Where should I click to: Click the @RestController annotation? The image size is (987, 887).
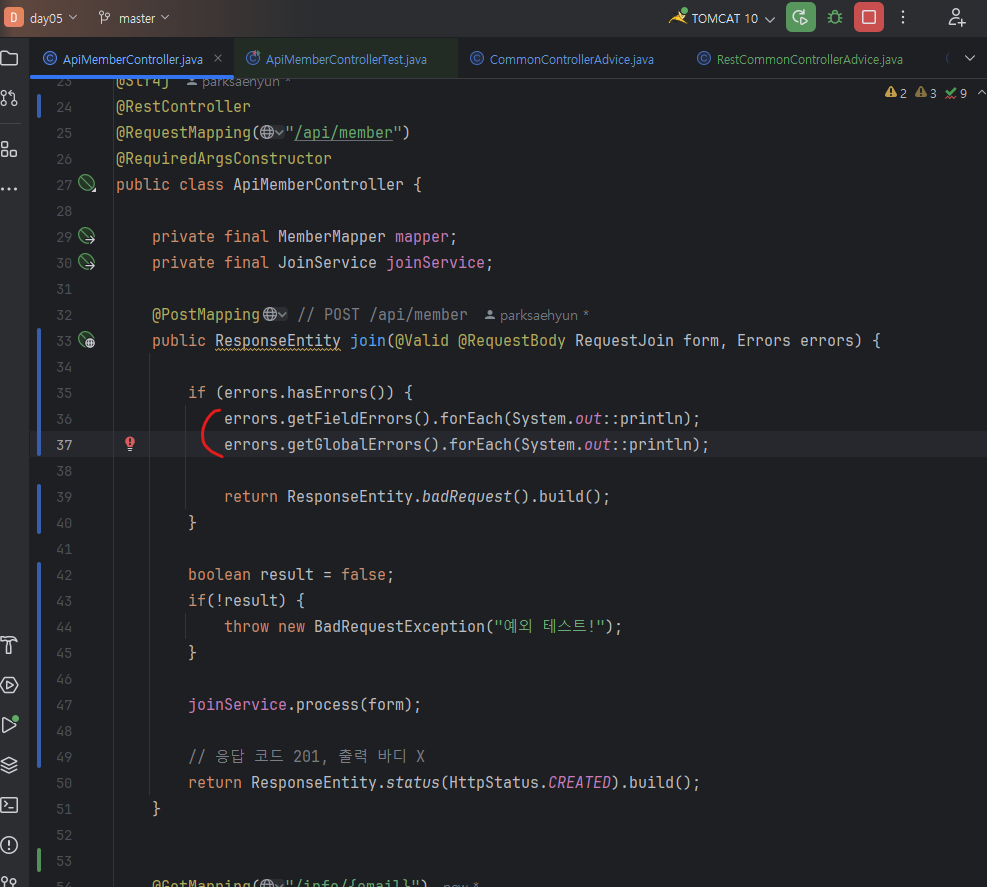pyautogui.click(x=183, y=106)
